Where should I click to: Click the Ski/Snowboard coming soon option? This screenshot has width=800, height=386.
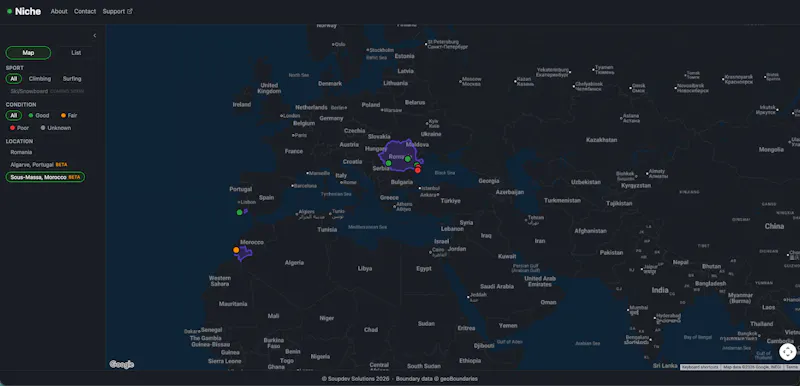pos(47,91)
